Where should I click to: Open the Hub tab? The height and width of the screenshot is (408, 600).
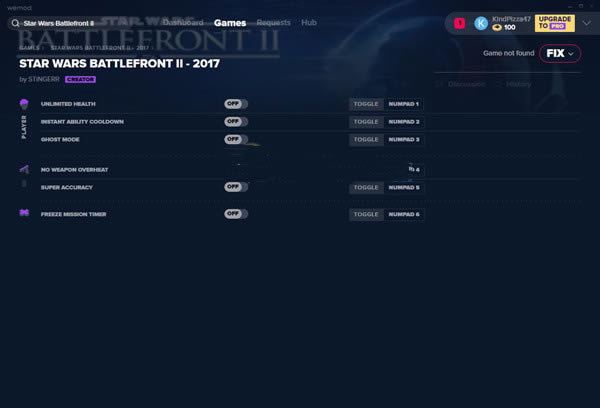click(309, 22)
